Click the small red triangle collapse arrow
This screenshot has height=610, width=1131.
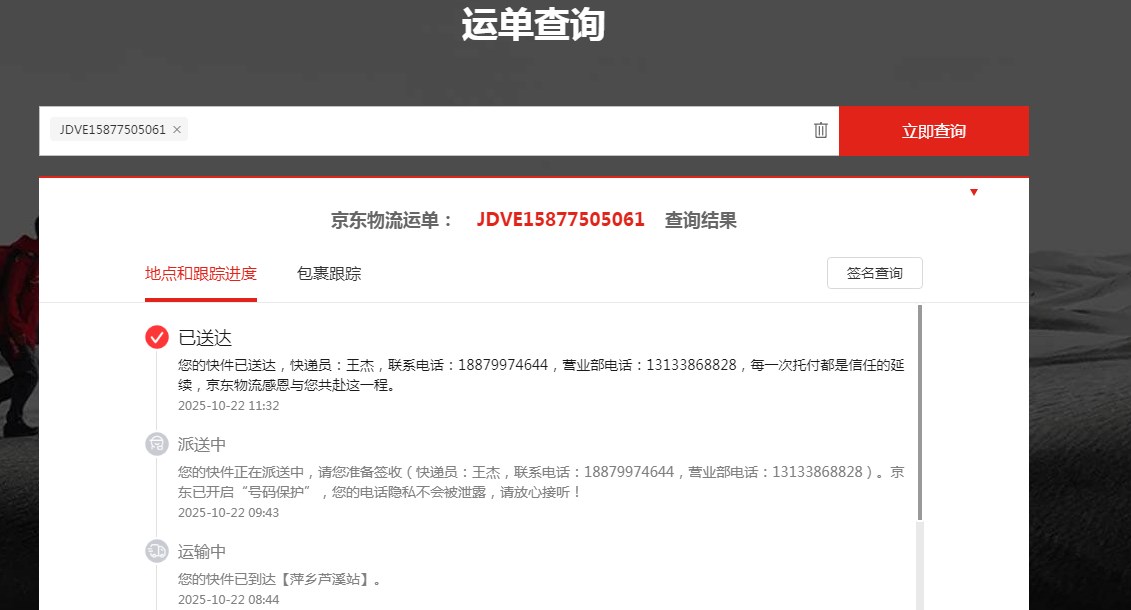pos(974,192)
